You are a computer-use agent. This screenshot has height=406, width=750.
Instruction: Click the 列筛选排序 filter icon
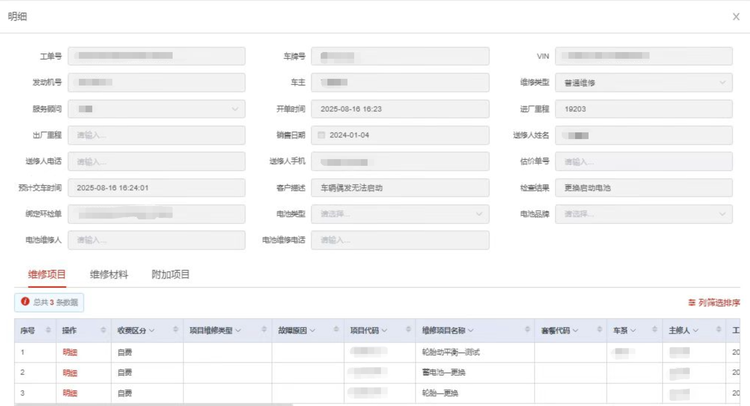coord(691,302)
